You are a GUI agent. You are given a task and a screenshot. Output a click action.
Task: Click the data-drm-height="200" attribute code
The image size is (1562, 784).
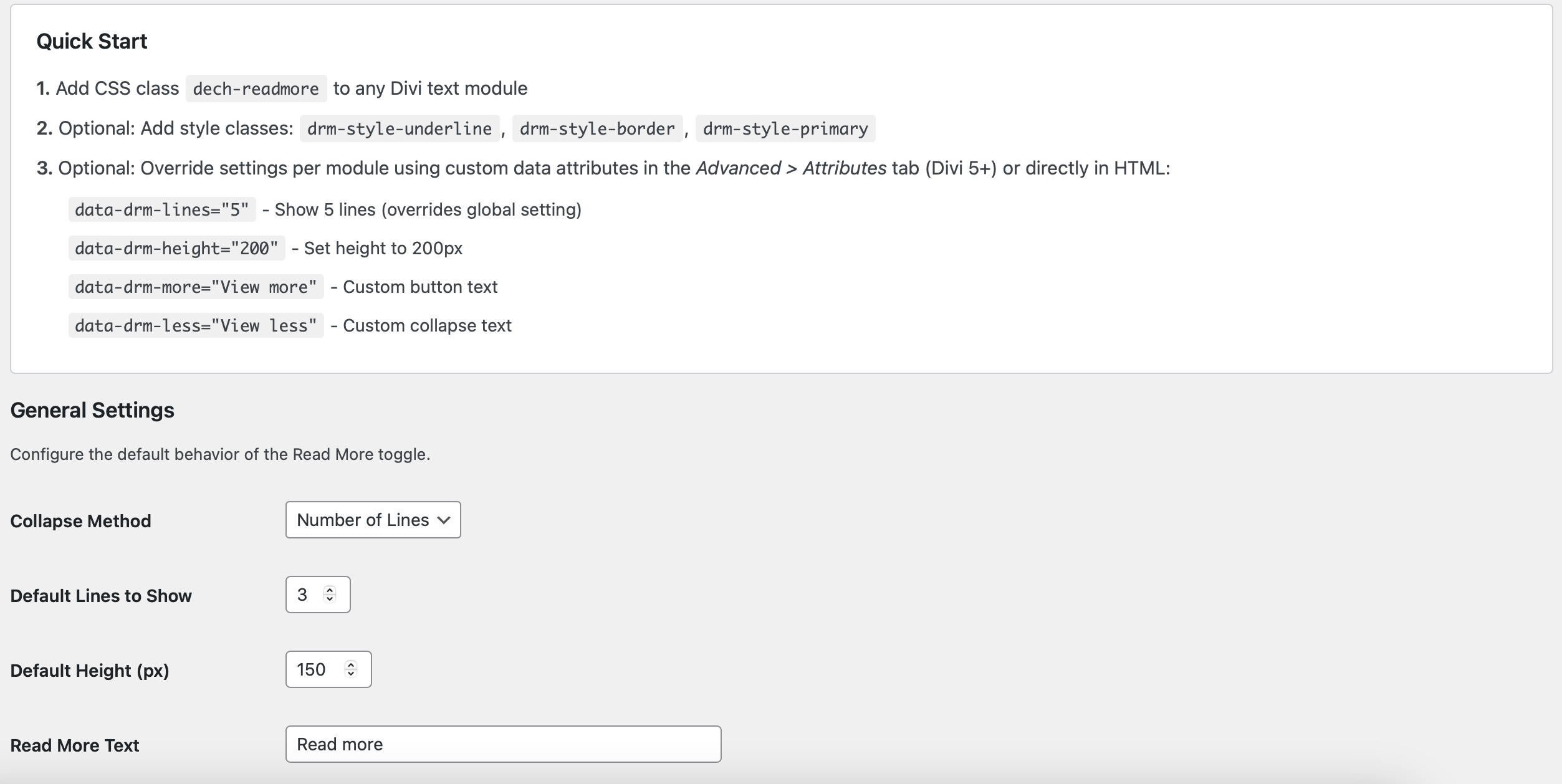(x=176, y=249)
